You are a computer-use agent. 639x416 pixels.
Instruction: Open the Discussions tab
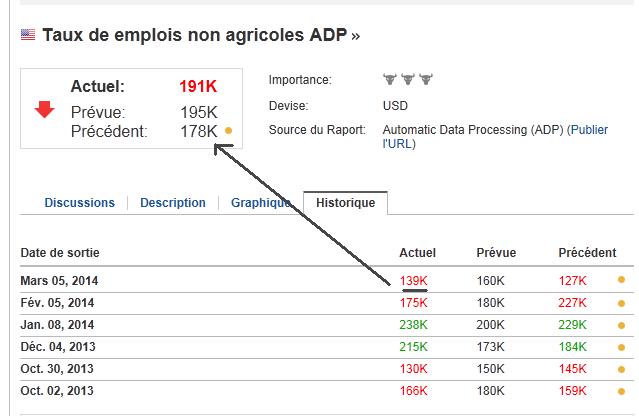click(79, 203)
